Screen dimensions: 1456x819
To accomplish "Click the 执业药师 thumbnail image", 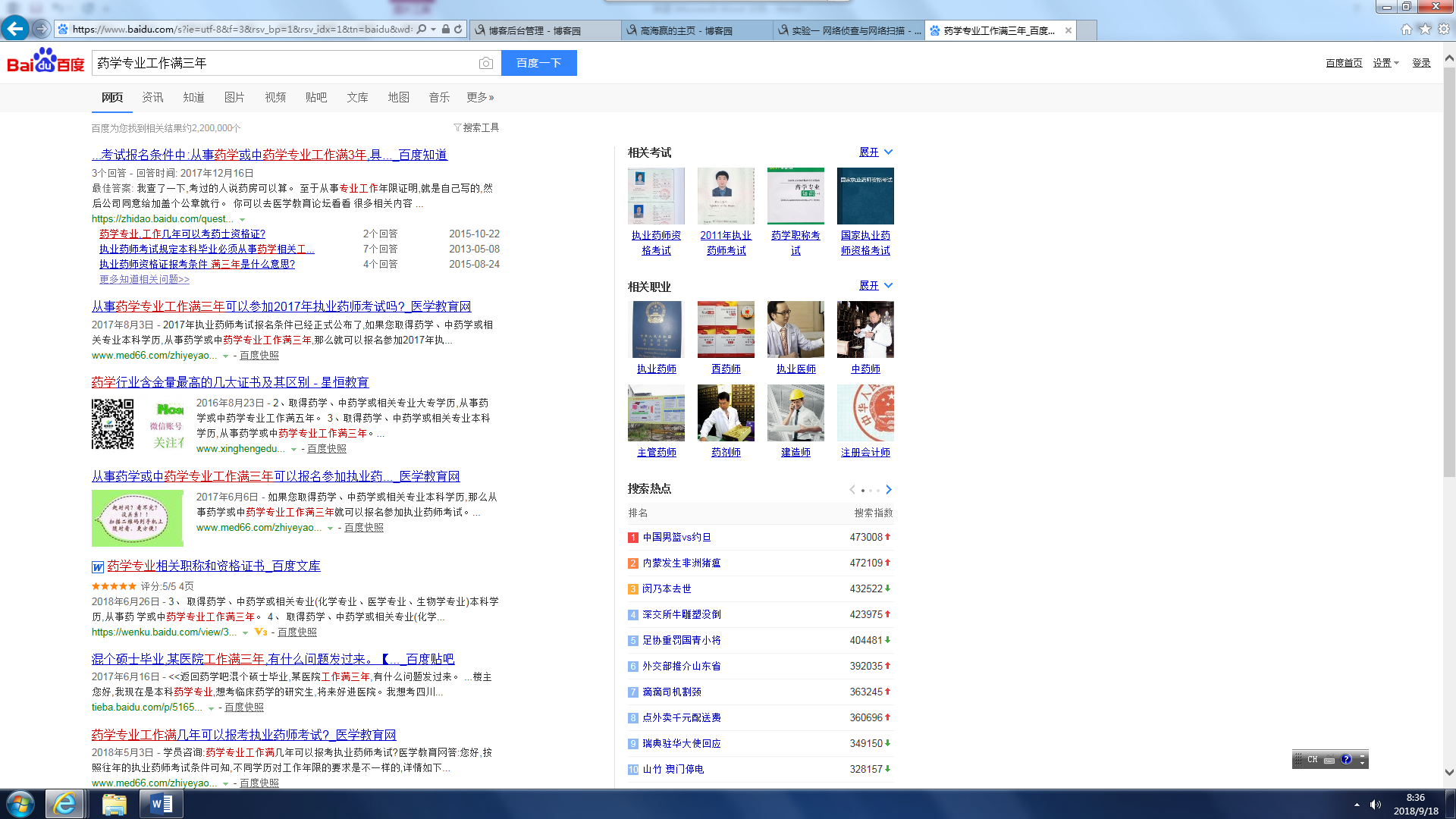I will [656, 329].
